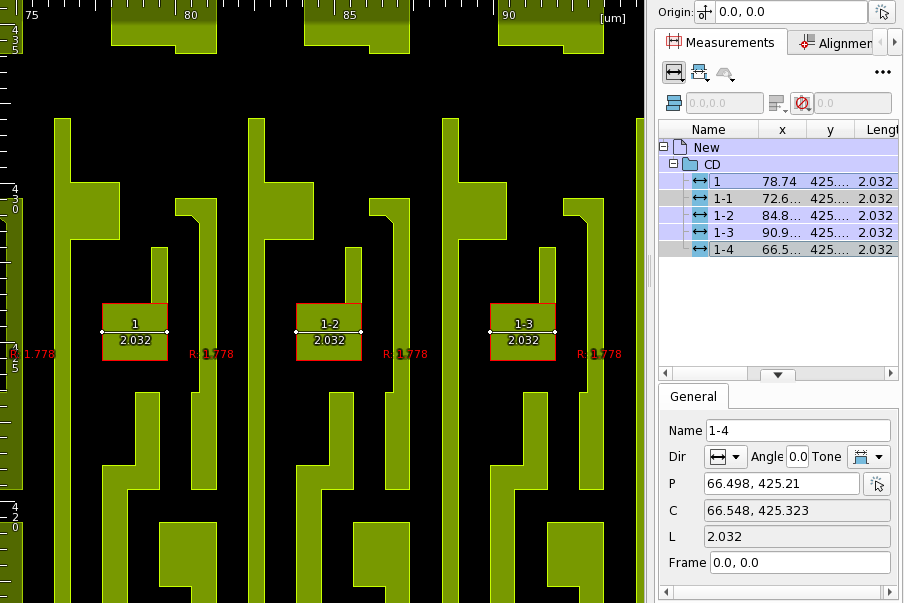This screenshot has height=603, width=904.
Task: Click bottom panel scrollbar left arrow
Action: click(665, 592)
